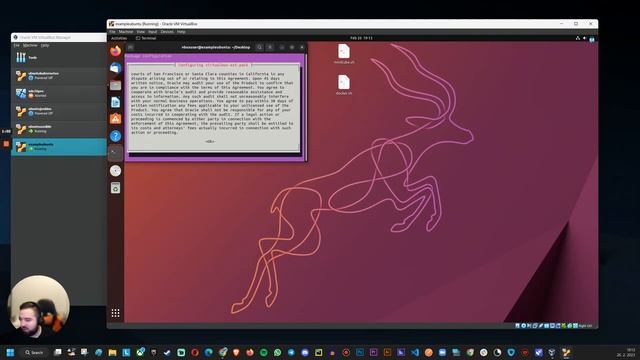The height and width of the screenshot is (360, 640).
Task: Open the clock in Ubuntu top bar
Action: [361, 38]
